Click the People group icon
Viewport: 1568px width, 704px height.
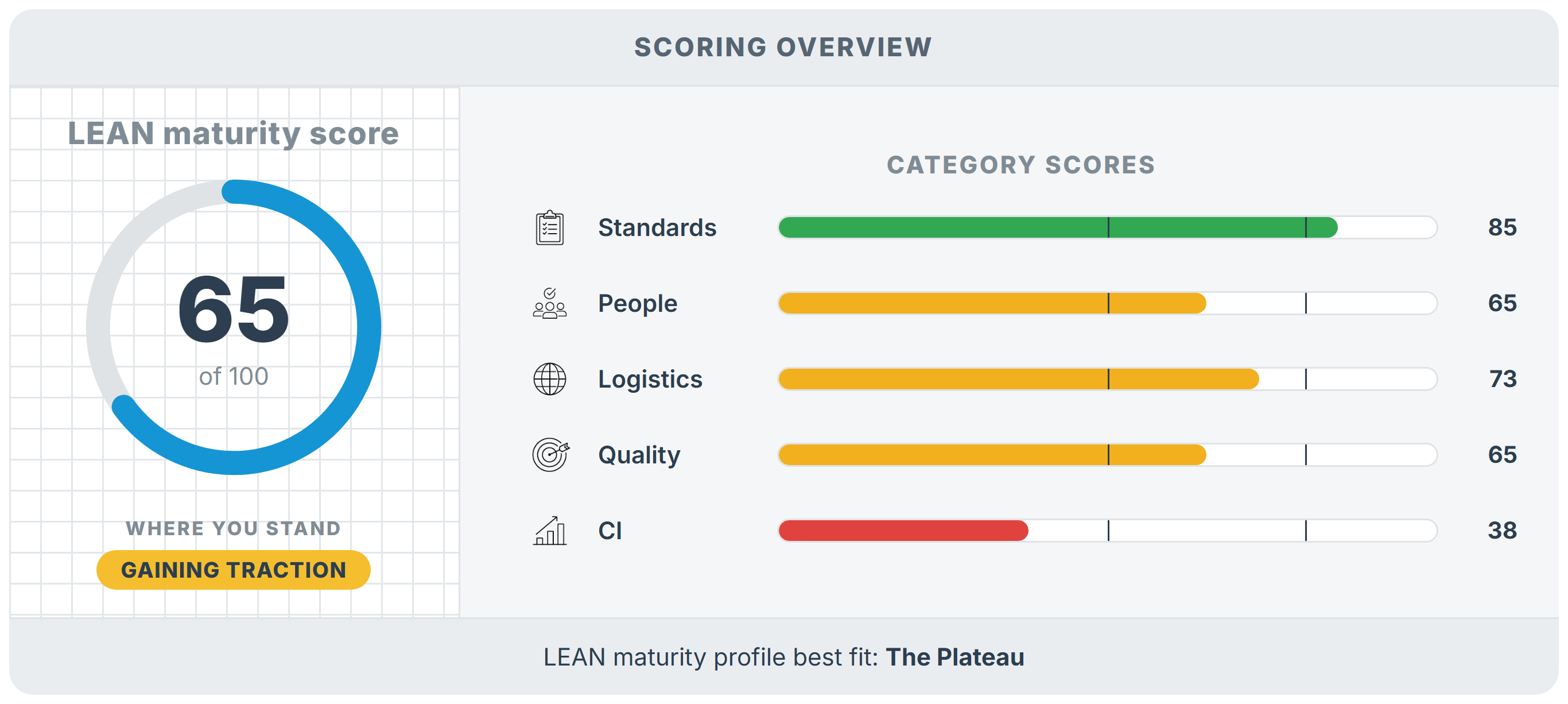pyautogui.click(x=550, y=303)
